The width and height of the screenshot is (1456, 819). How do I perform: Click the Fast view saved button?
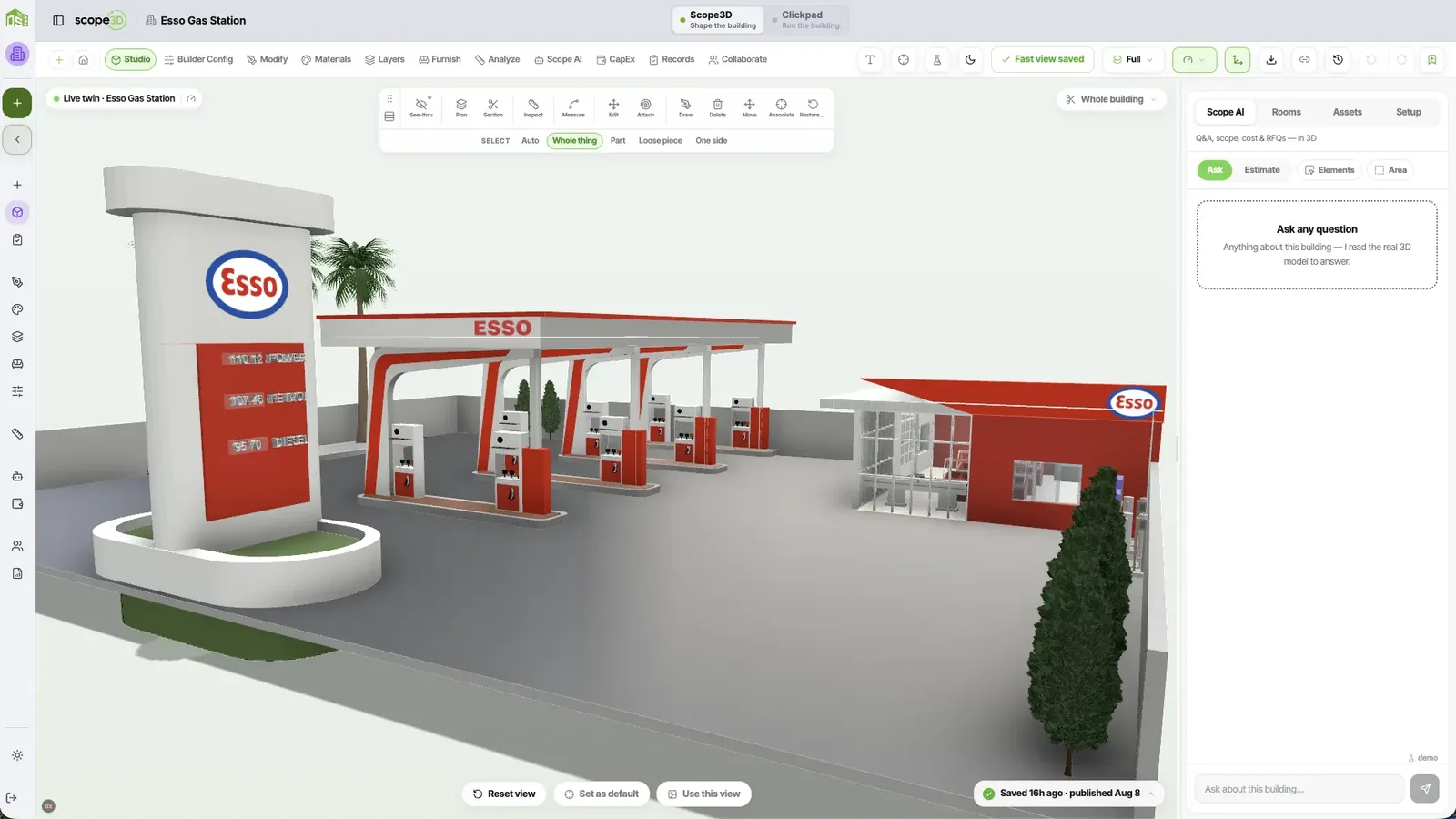pos(1042,59)
